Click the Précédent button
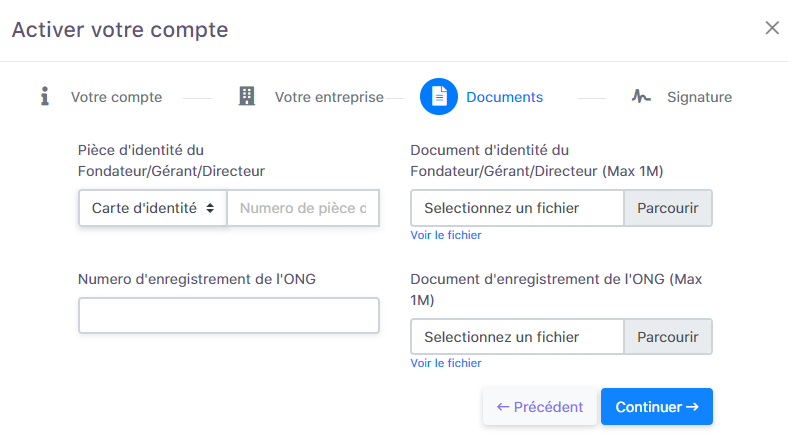 click(x=540, y=406)
